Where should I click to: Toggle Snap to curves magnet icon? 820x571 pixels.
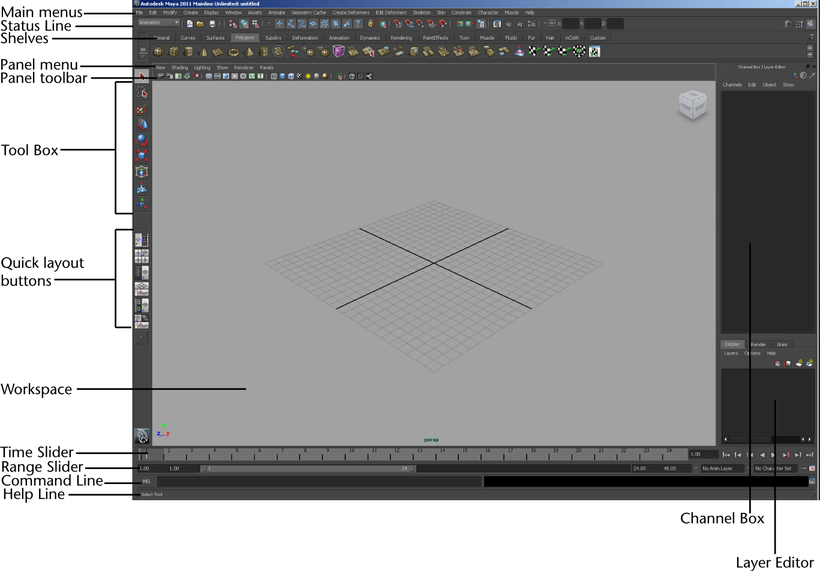[409, 24]
